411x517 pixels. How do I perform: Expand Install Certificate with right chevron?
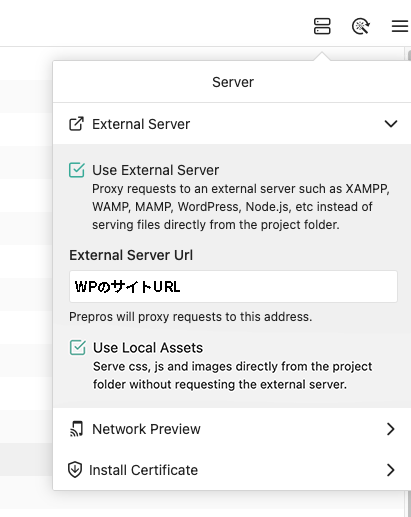(x=391, y=470)
